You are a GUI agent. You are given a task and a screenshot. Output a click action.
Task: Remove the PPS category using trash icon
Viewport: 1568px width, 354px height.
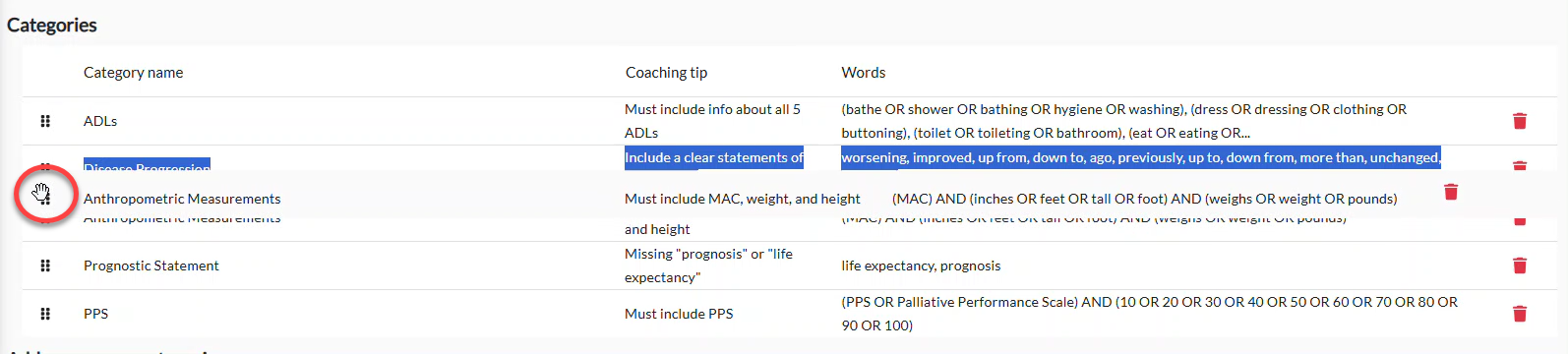(x=1520, y=314)
